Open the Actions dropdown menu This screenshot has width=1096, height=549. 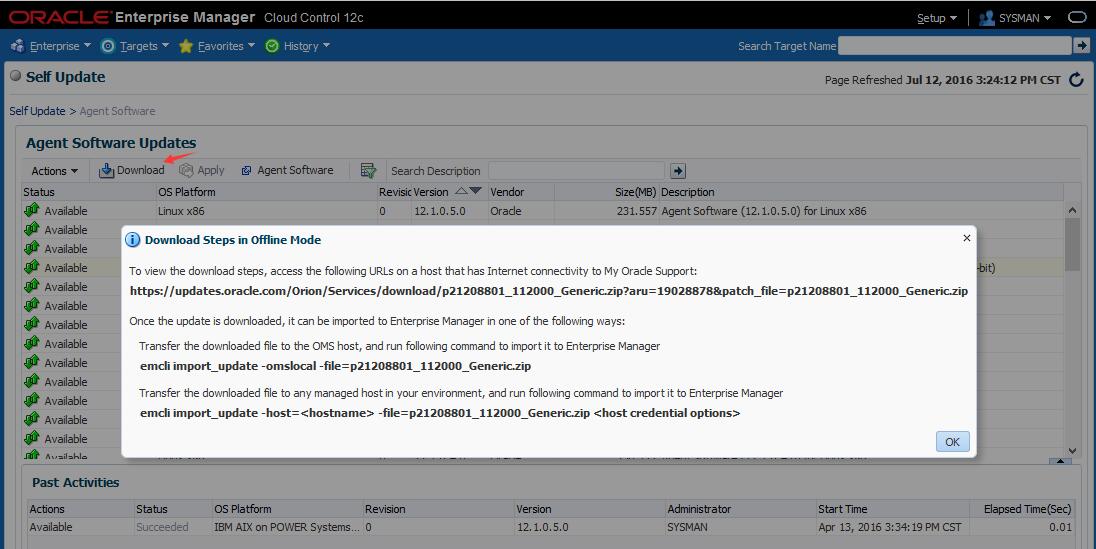click(55, 171)
